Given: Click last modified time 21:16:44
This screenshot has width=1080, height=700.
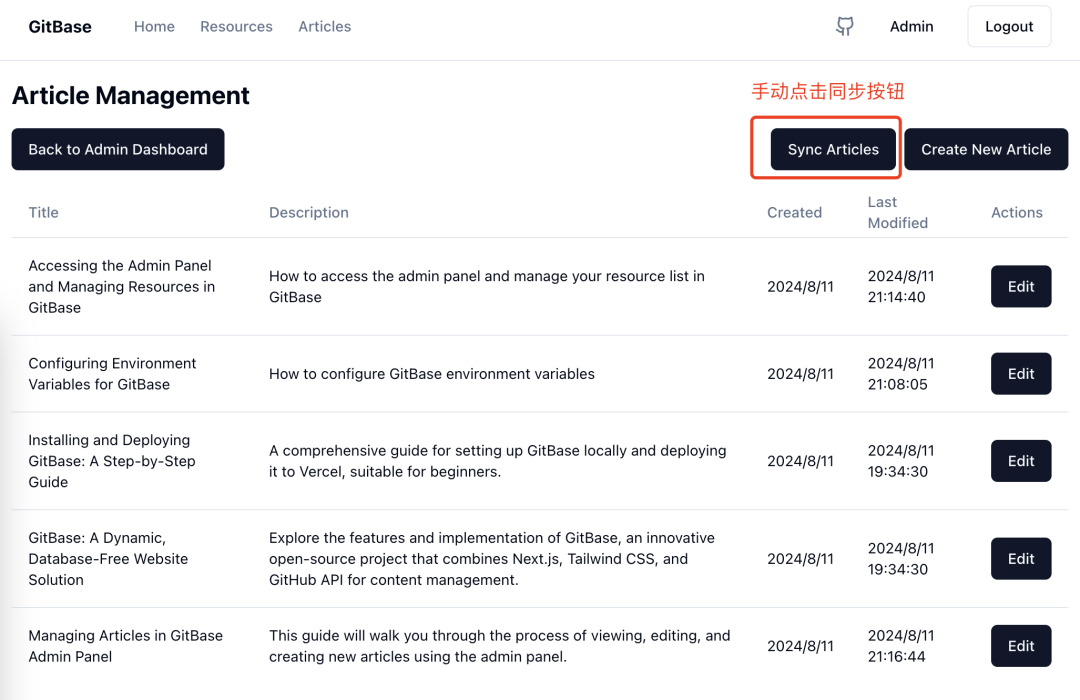Looking at the screenshot, I should [896, 657].
